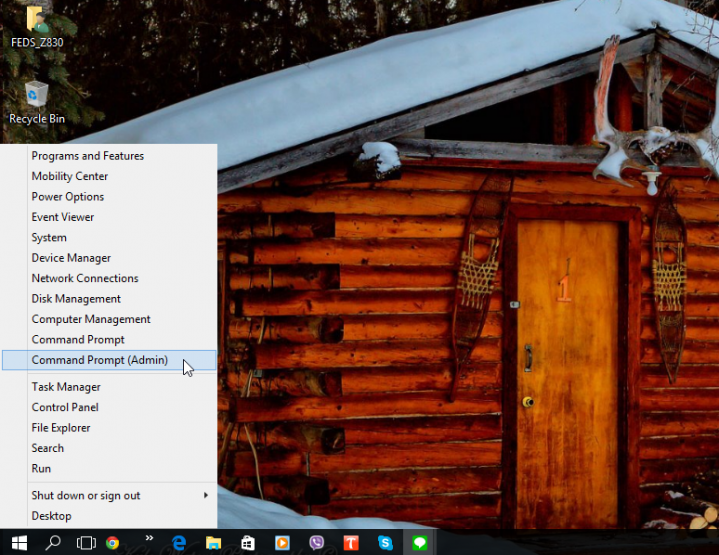Open Mobility Center menu entry
Viewport: 719px width, 555px height.
(110, 176)
